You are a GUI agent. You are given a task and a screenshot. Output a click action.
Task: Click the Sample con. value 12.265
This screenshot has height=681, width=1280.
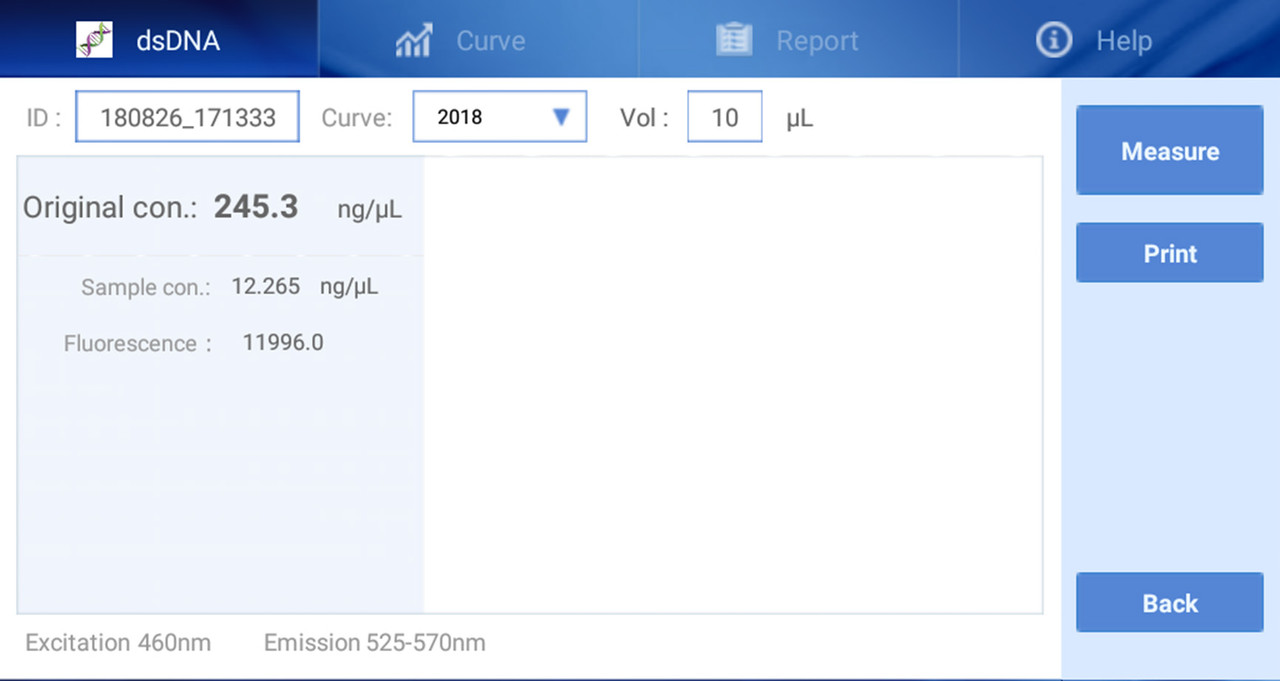[x=265, y=287]
